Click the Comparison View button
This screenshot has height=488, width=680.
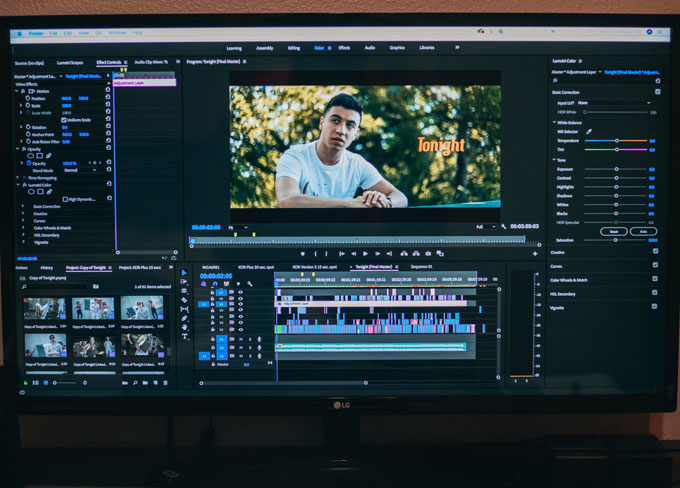[440, 254]
